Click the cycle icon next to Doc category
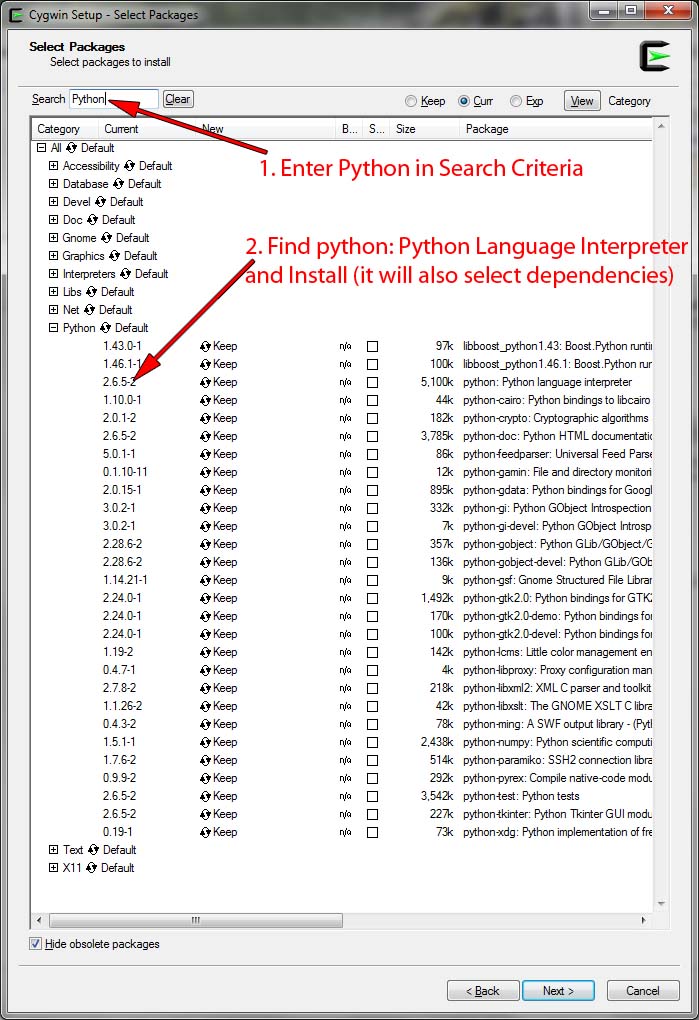Viewport: 699px width, 1020px height. tap(92, 220)
